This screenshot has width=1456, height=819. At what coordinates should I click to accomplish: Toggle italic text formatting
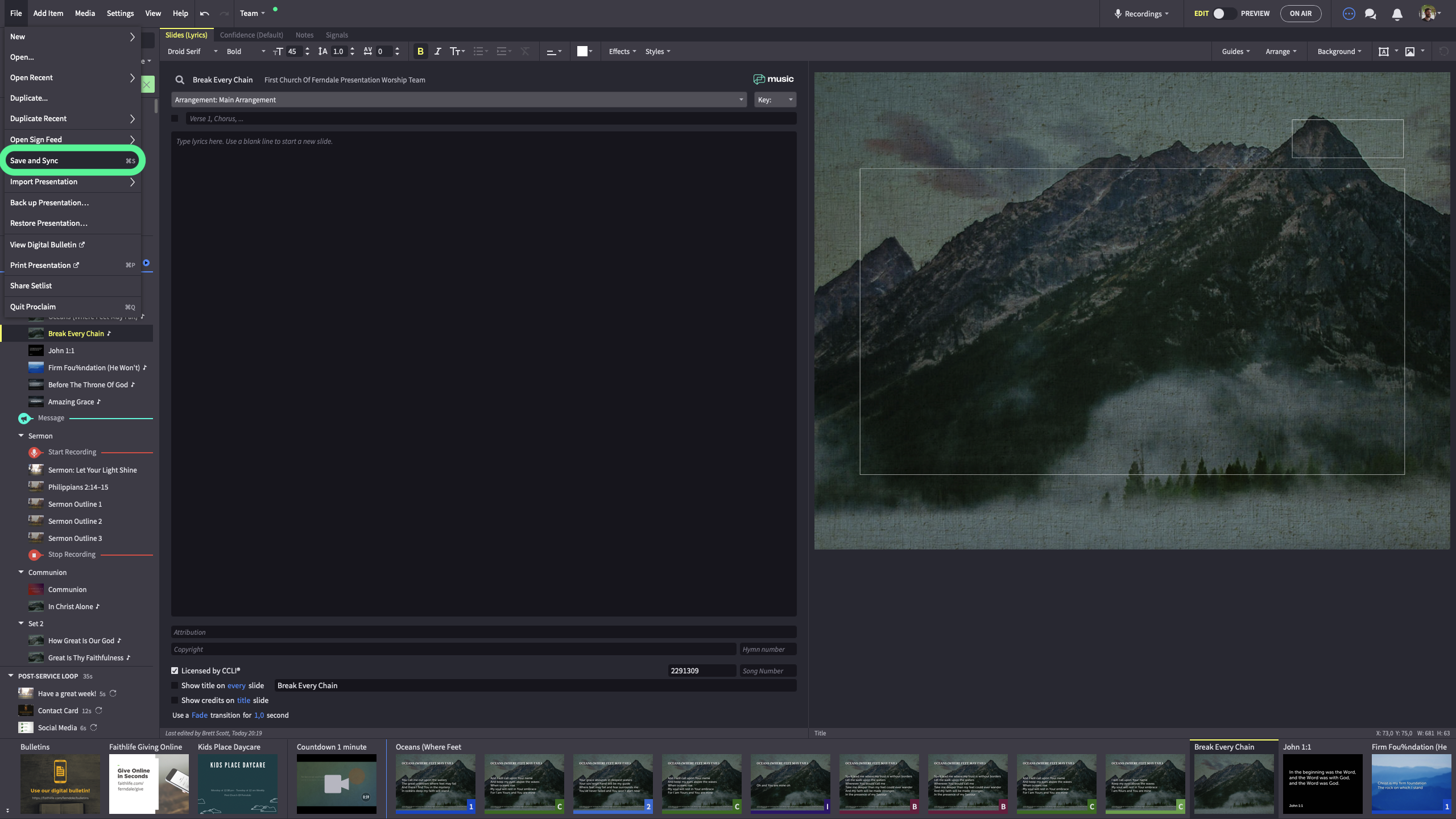pos(437,51)
